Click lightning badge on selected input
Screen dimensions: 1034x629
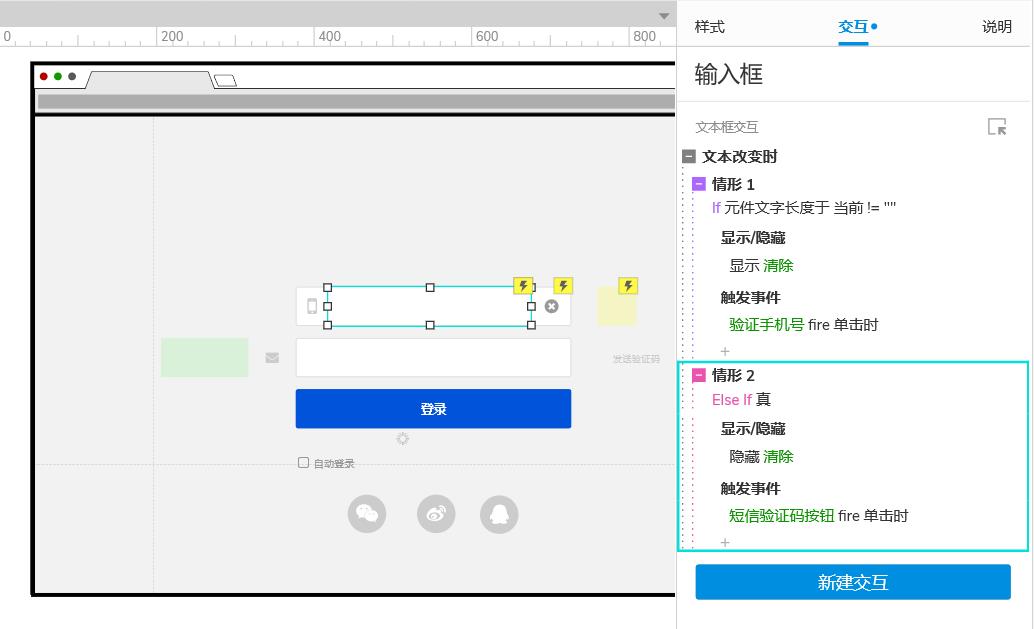pos(523,285)
